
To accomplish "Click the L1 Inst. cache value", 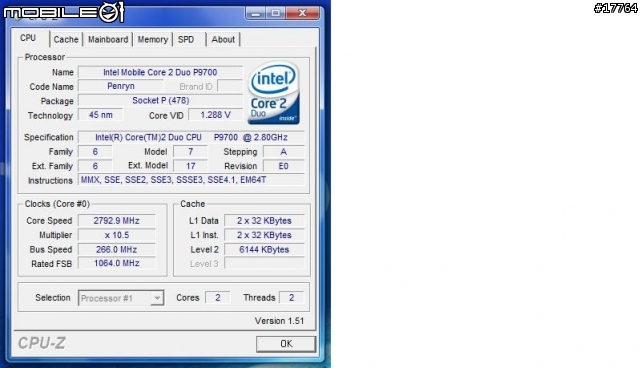I will [x=264, y=235].
